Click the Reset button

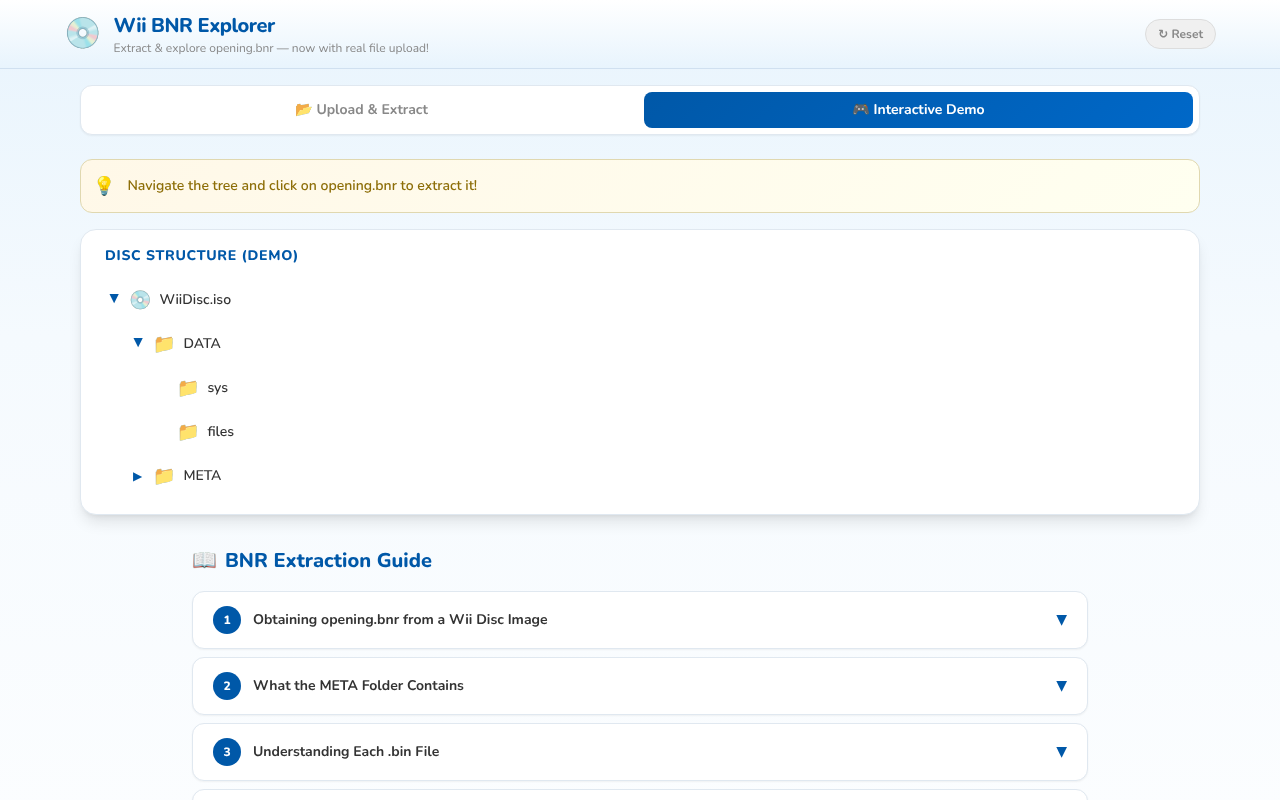pyautogui.click(x=1180, y=34)
